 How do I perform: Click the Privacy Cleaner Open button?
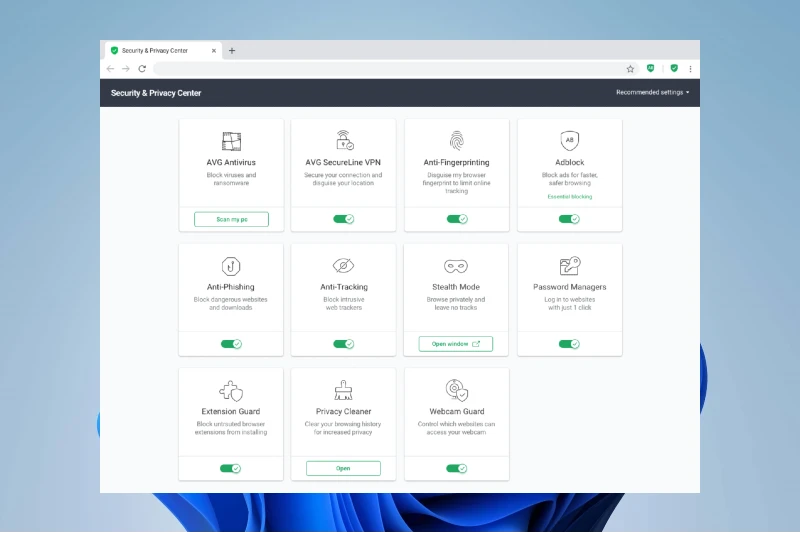pos(343,468)
